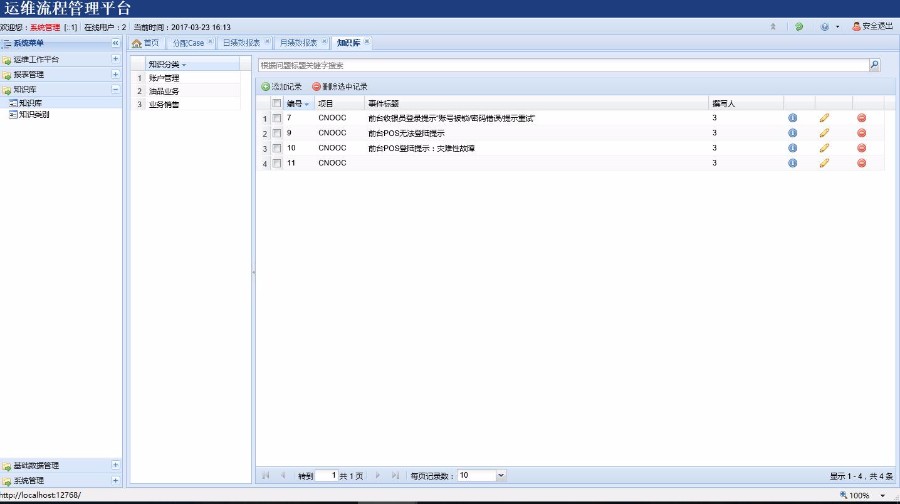This screenshot has height=504, width=900.
Task: Click the 前台POS无法登陆提示 row title
Action: click(x=406, y=133)
